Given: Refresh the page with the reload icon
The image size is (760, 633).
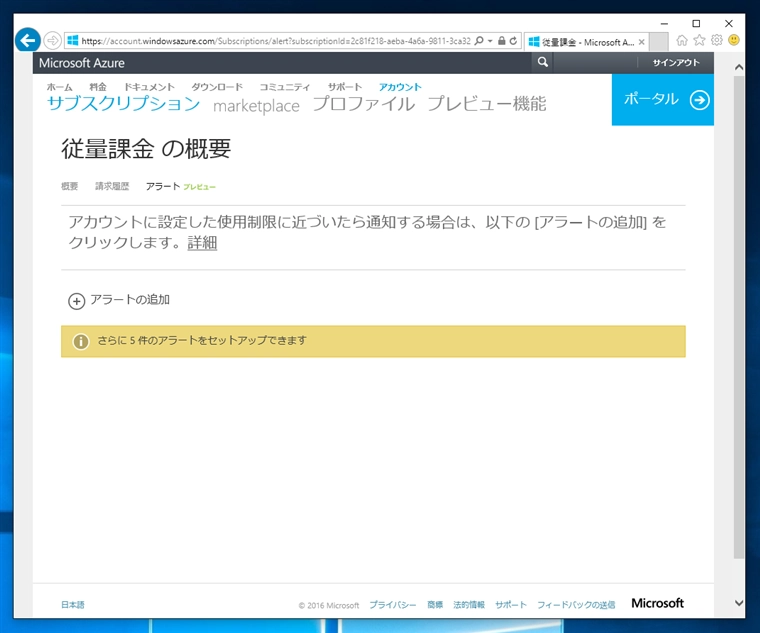Looking at the screenshot, I should click(513, 41).
